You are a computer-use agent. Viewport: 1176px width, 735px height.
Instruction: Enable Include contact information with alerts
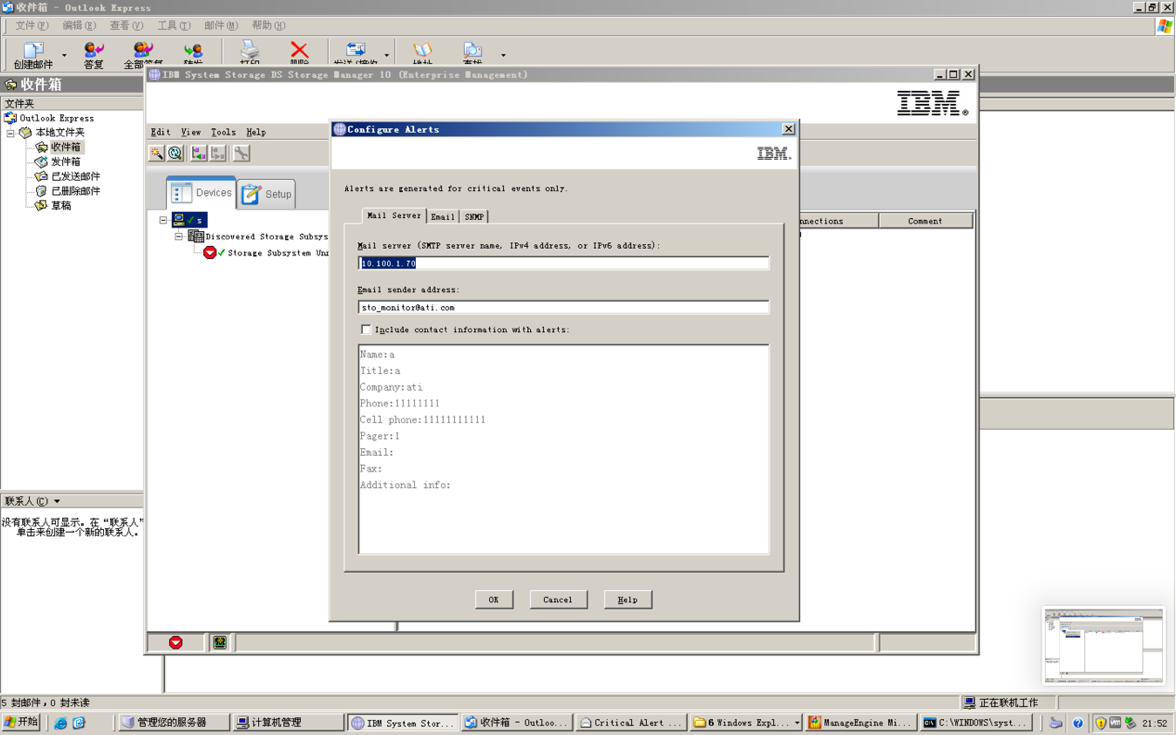coord(366,329)
